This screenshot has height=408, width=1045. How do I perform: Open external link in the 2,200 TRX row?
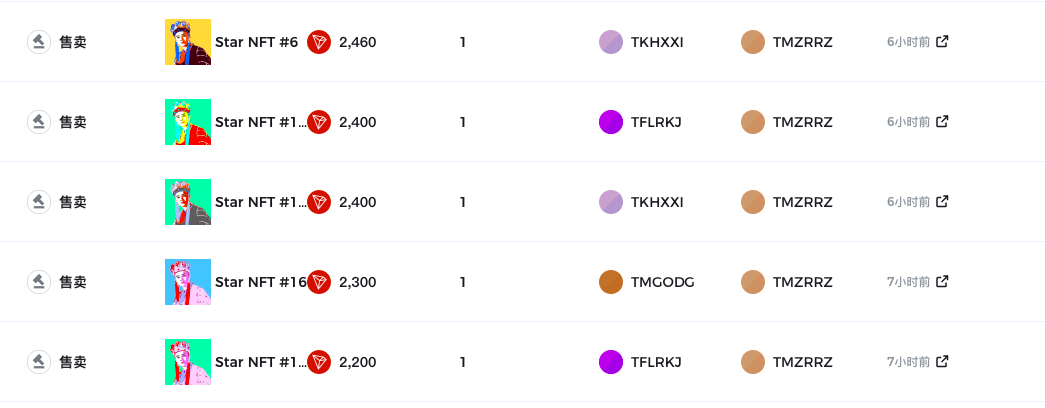[942, 361]
